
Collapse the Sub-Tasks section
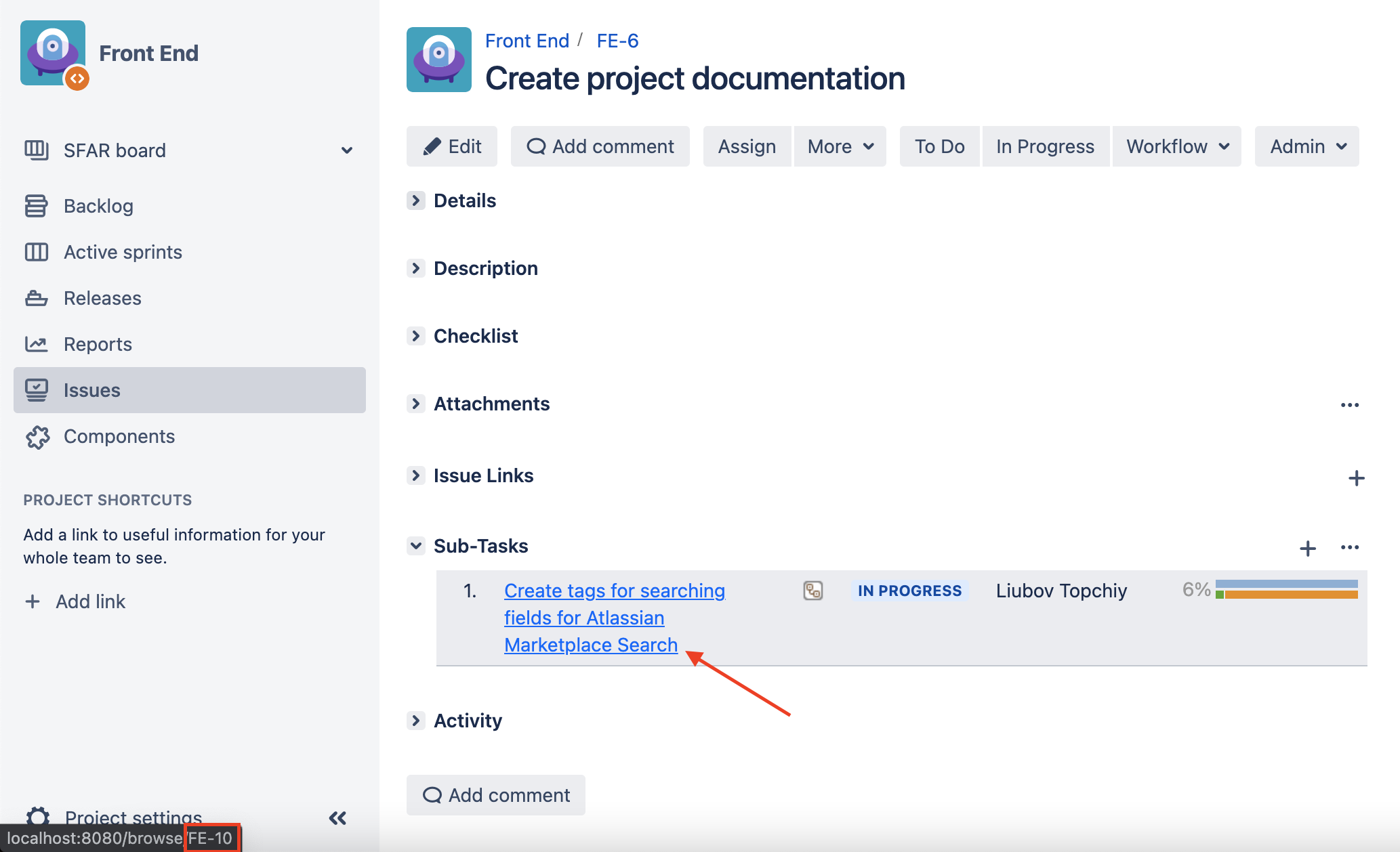pyautogui.click(x=416, y=546)
